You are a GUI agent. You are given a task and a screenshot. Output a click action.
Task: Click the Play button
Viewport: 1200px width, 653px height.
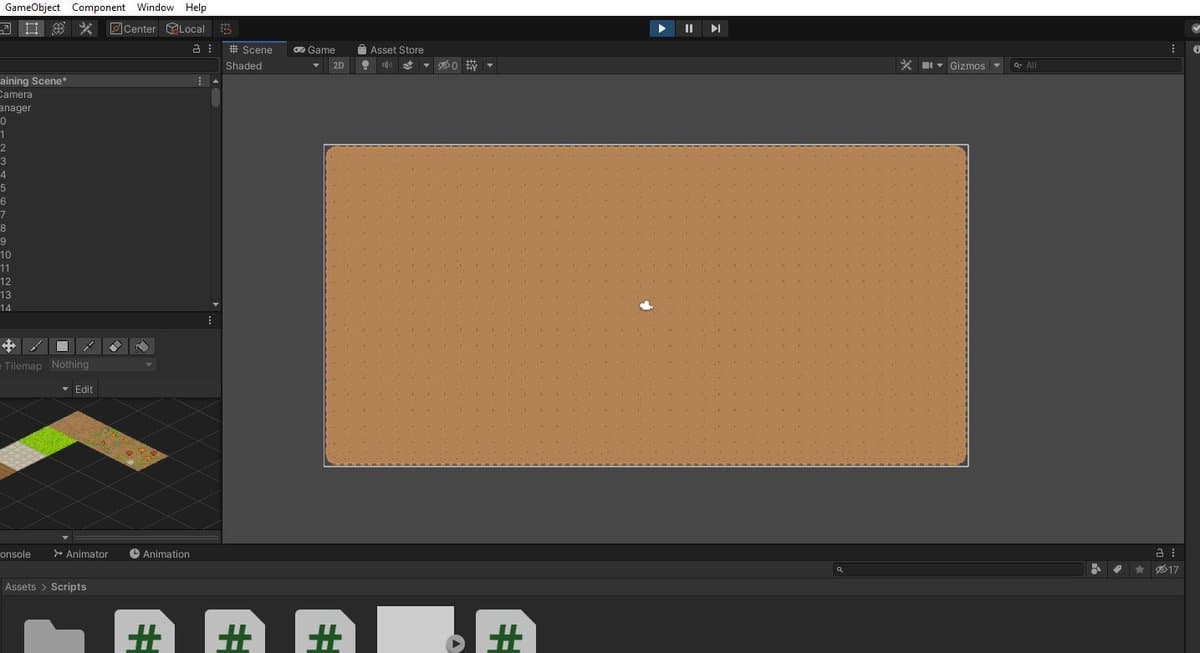(x=661, y=28)
